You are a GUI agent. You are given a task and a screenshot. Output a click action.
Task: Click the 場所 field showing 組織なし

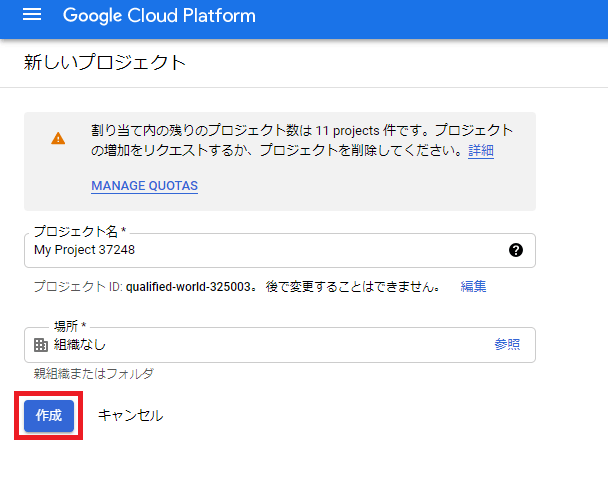(280, 345)
